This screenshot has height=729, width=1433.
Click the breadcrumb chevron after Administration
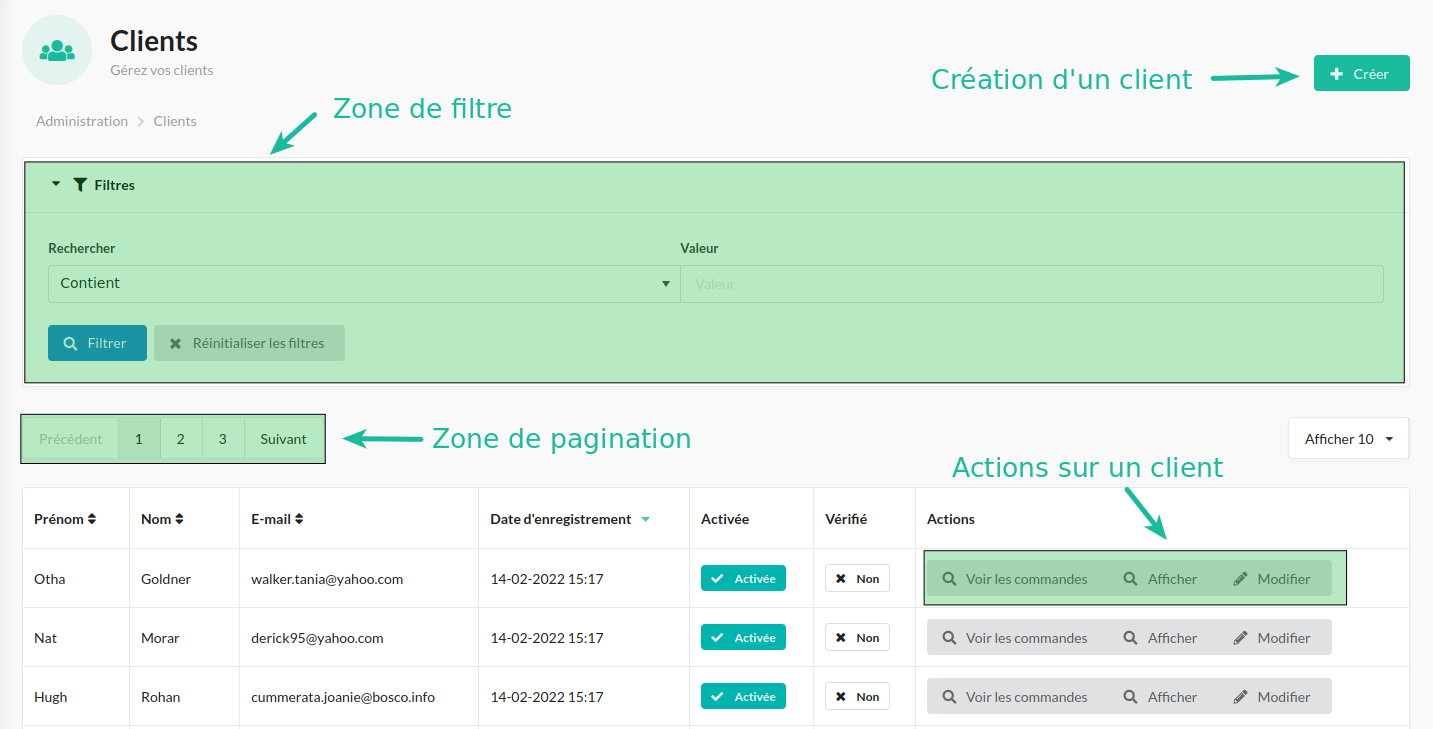point(141,121)
